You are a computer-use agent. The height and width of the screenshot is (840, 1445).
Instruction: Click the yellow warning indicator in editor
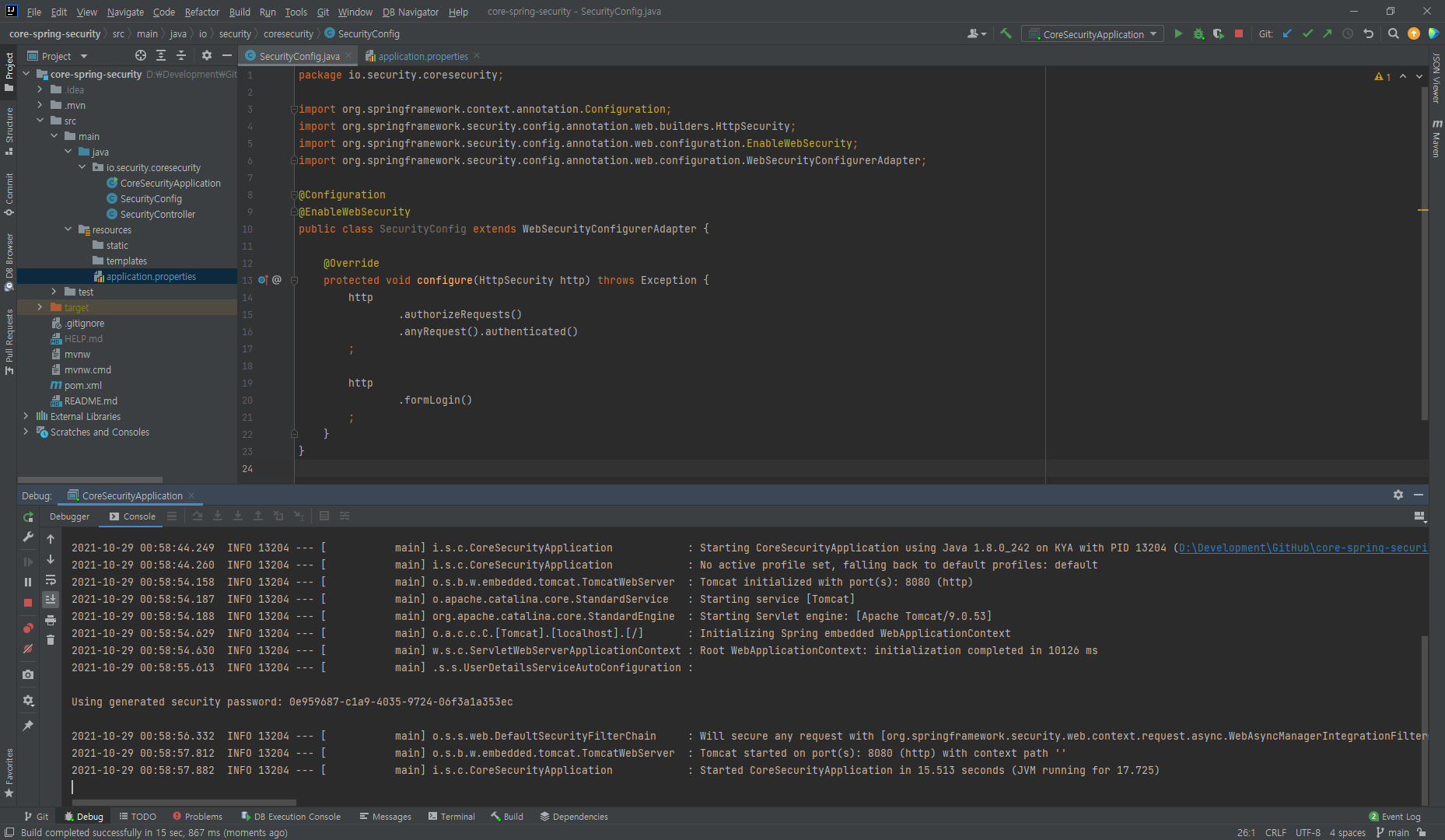pyautogui.click(x=1382, y=76)
